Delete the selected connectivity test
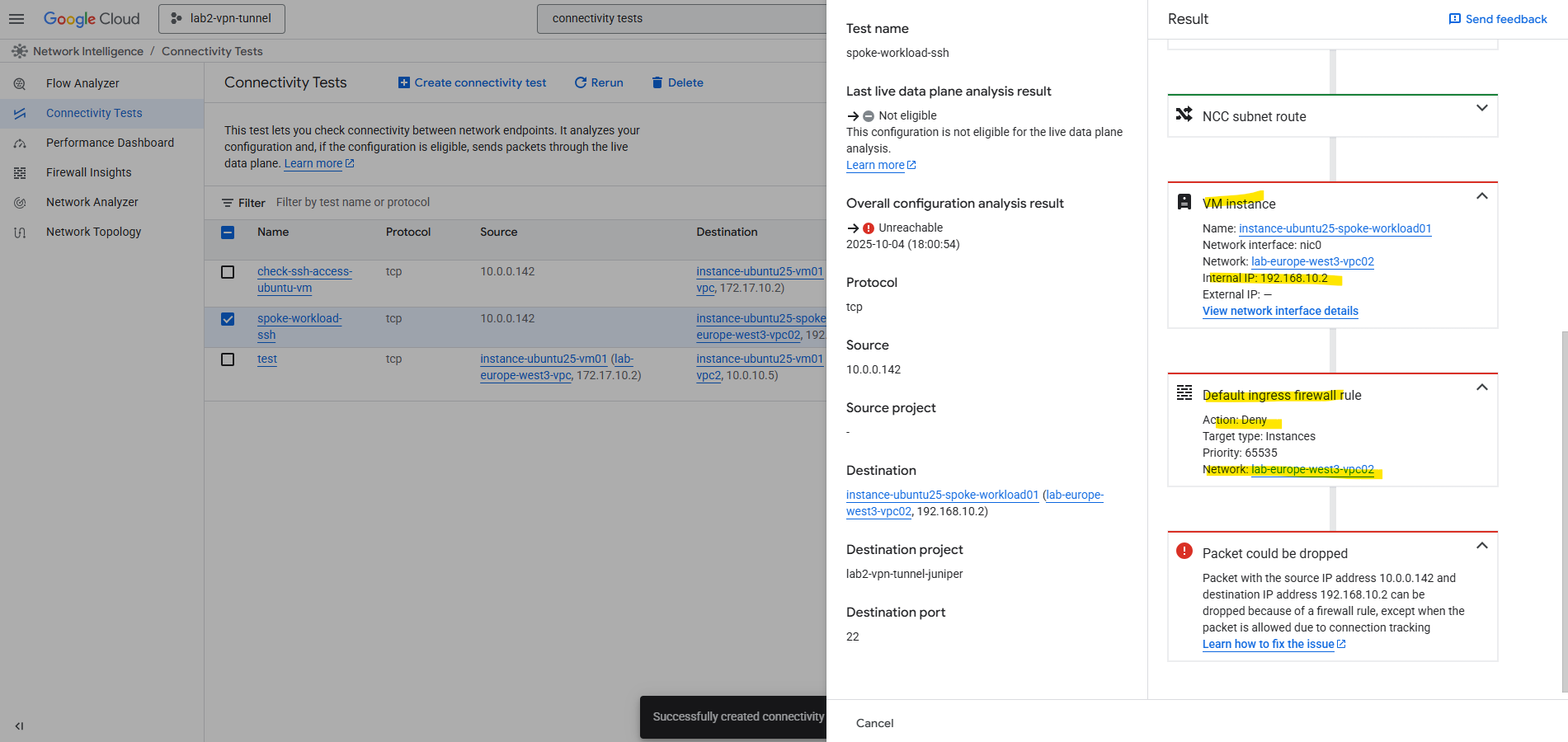Screen dimensions: 1568x742 [x=677, y=82]
